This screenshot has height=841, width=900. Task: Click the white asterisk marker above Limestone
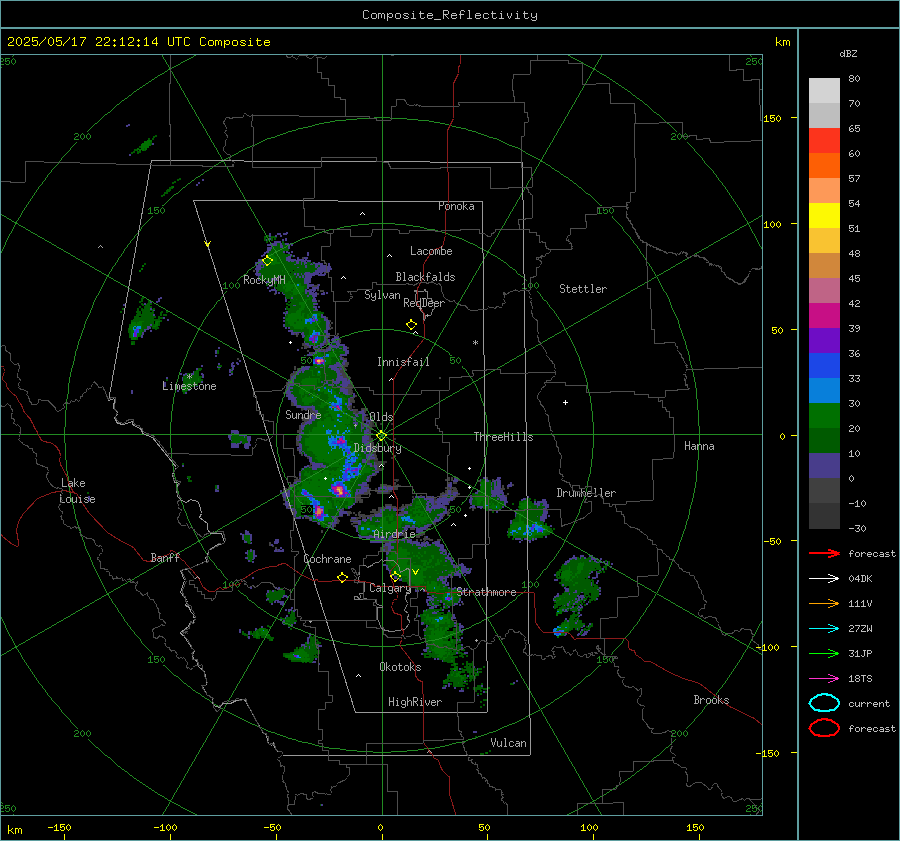(189, 377)
